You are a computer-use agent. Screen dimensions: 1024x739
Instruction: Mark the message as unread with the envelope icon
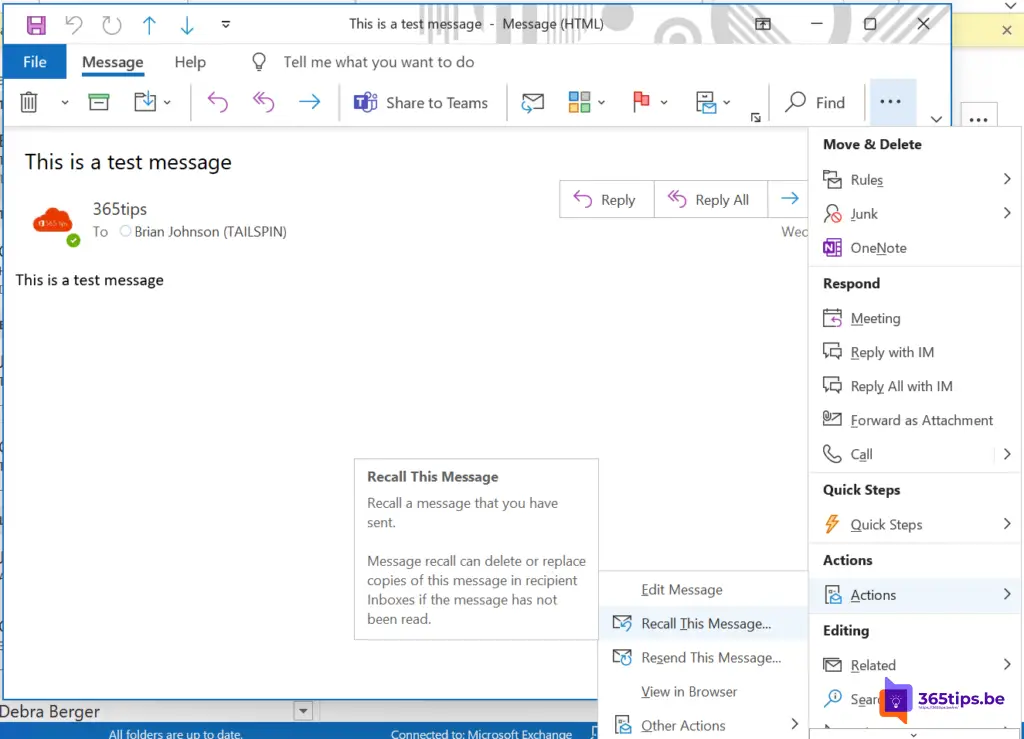tap(532, 102)
